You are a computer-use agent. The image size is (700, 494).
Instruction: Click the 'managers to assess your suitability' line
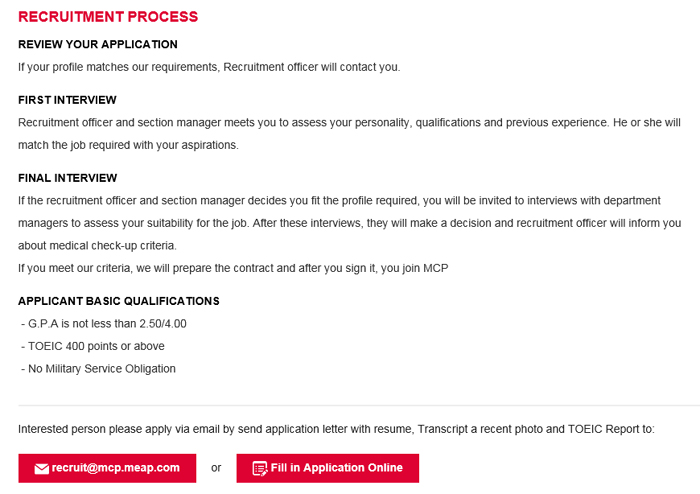(350, 223)
